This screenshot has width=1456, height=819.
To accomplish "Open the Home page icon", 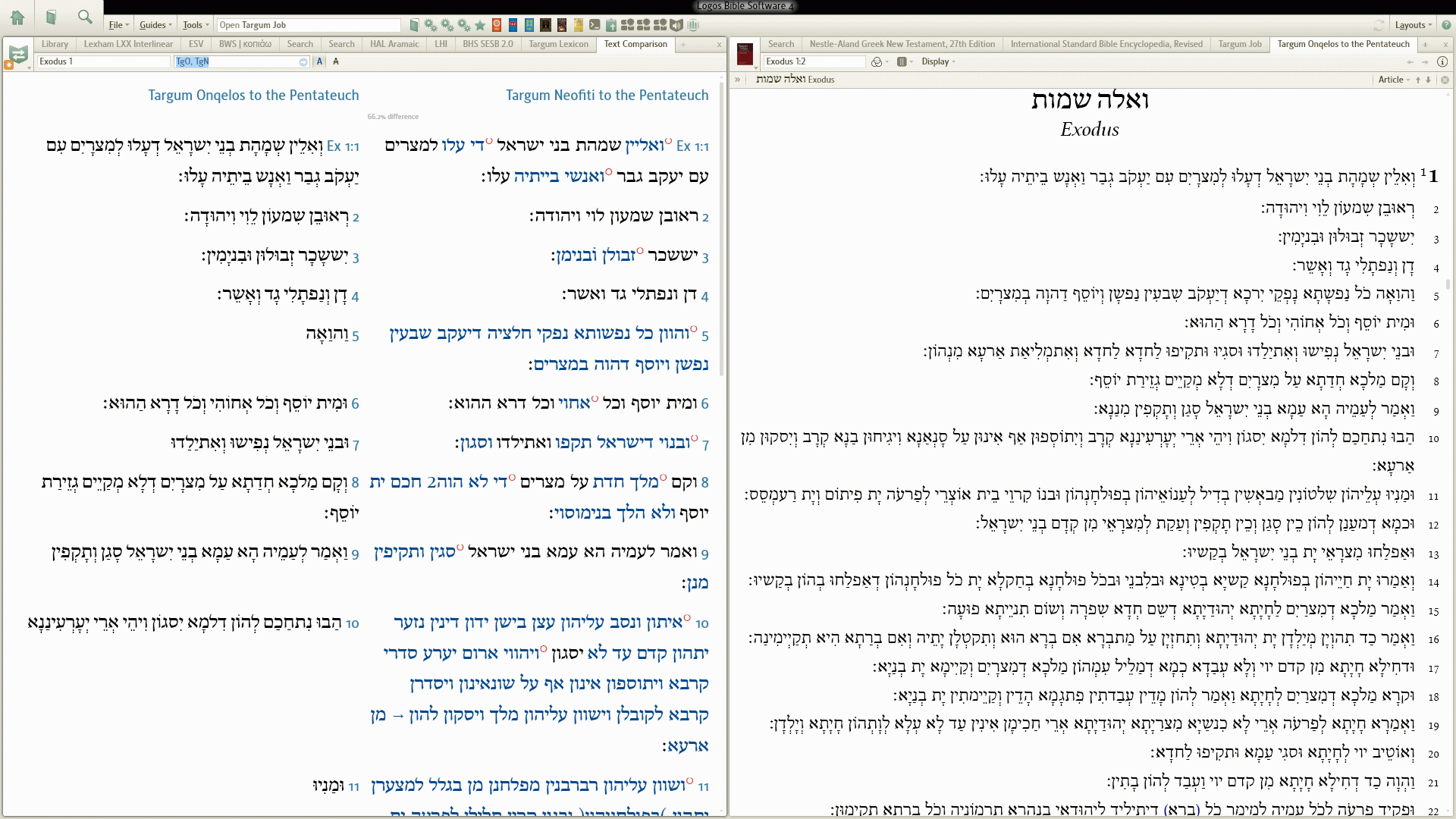I will click(17, 17).
